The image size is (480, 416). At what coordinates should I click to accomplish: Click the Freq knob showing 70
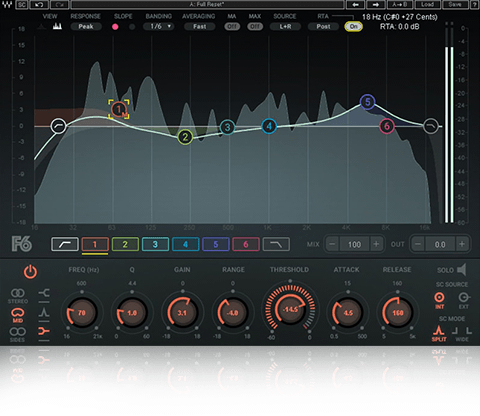point(82,313)
